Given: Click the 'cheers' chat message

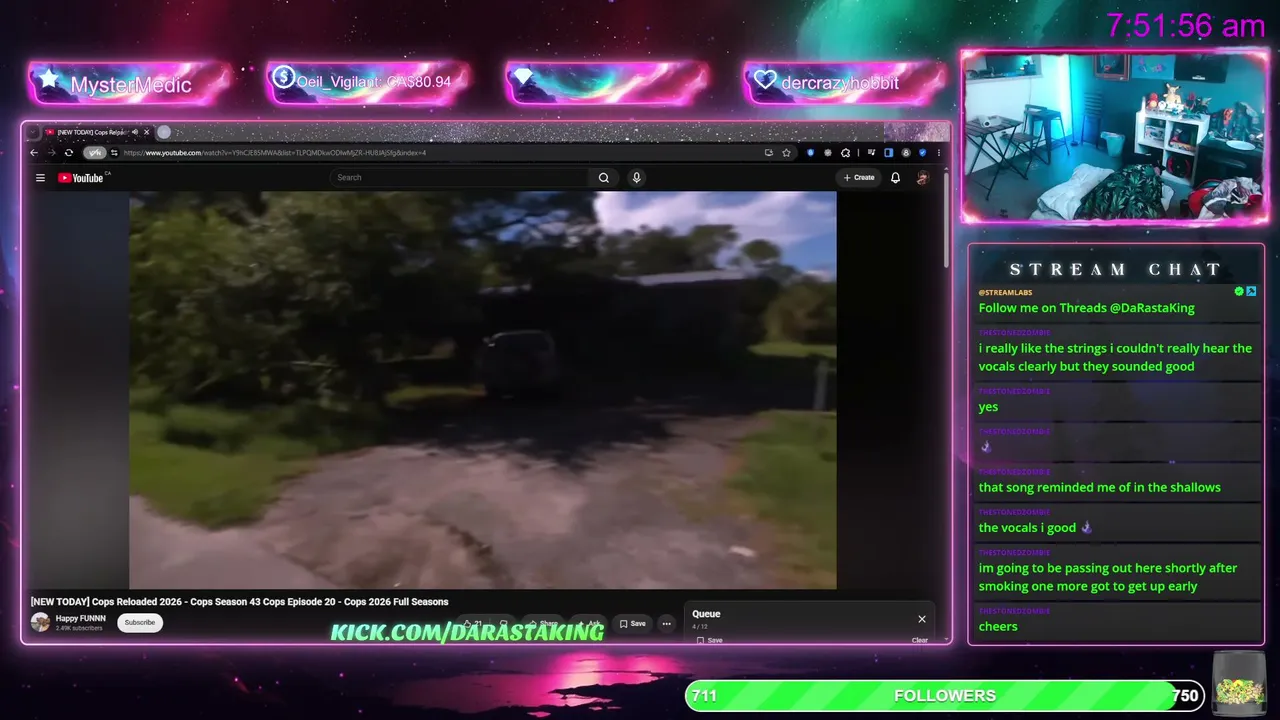Looking at the screenshot, I should pyautogui.click(x=998, y=626).
